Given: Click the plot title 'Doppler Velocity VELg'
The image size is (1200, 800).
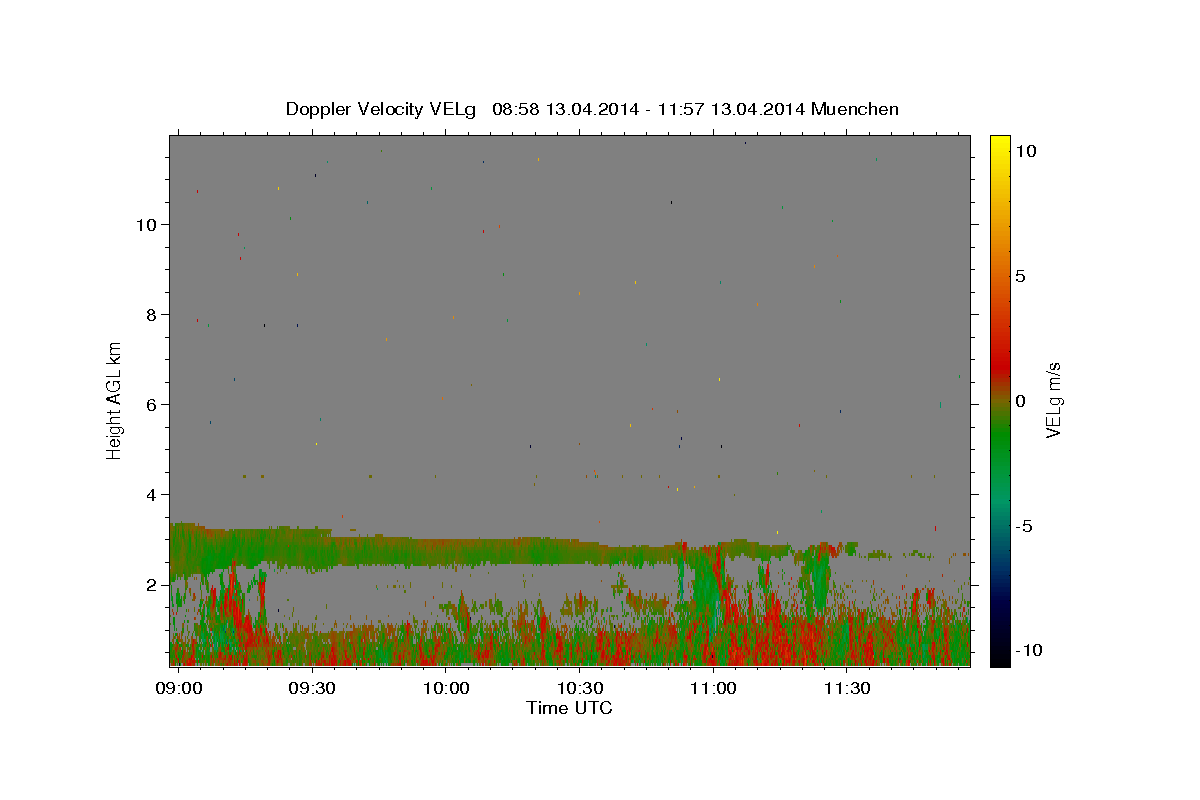Looking at the screenshot, I should pos(380,109).
